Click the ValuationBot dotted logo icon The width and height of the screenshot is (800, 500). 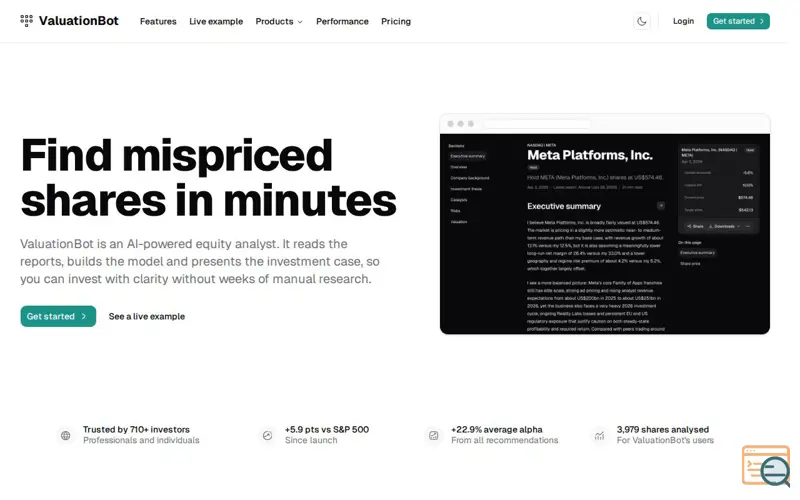27,20
